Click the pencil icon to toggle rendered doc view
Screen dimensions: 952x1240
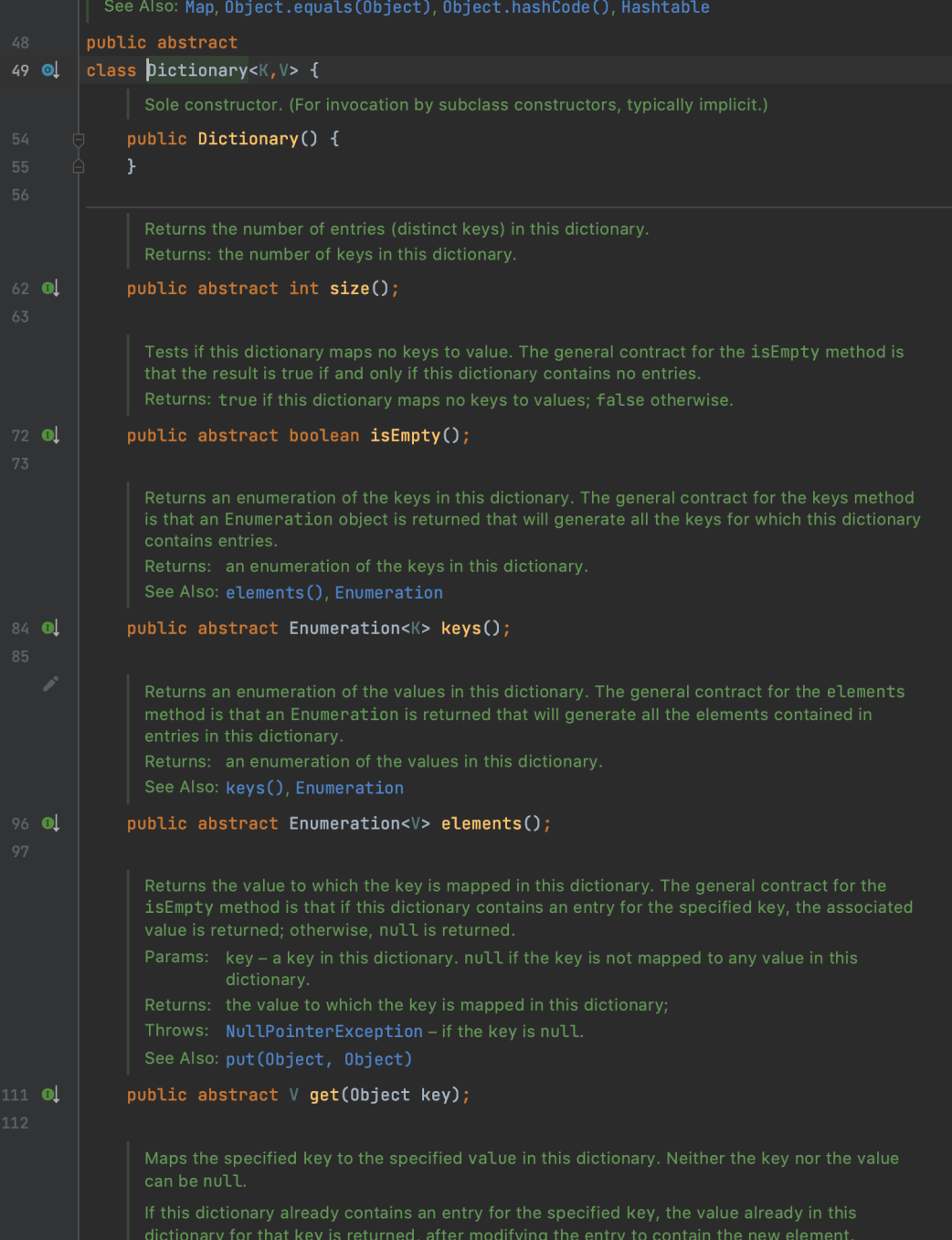50,684
